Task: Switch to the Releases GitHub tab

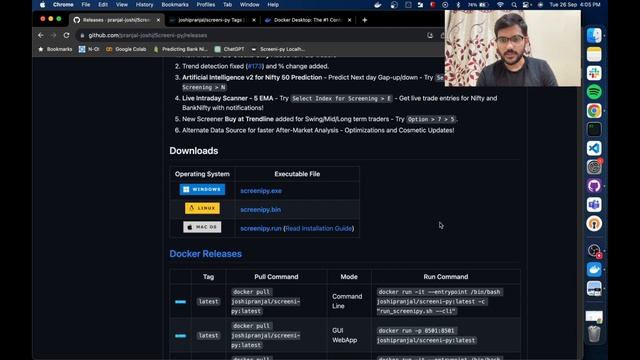Action: 116,20
